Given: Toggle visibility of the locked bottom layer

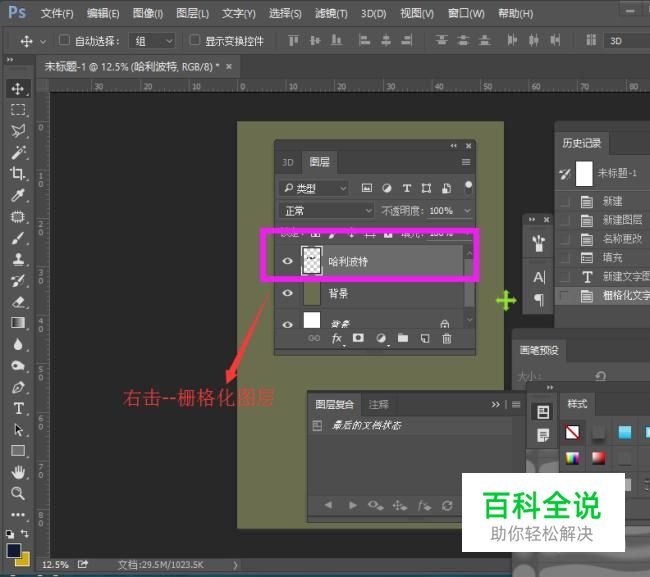Looking at the screenshot, I should tap(287, 325).
